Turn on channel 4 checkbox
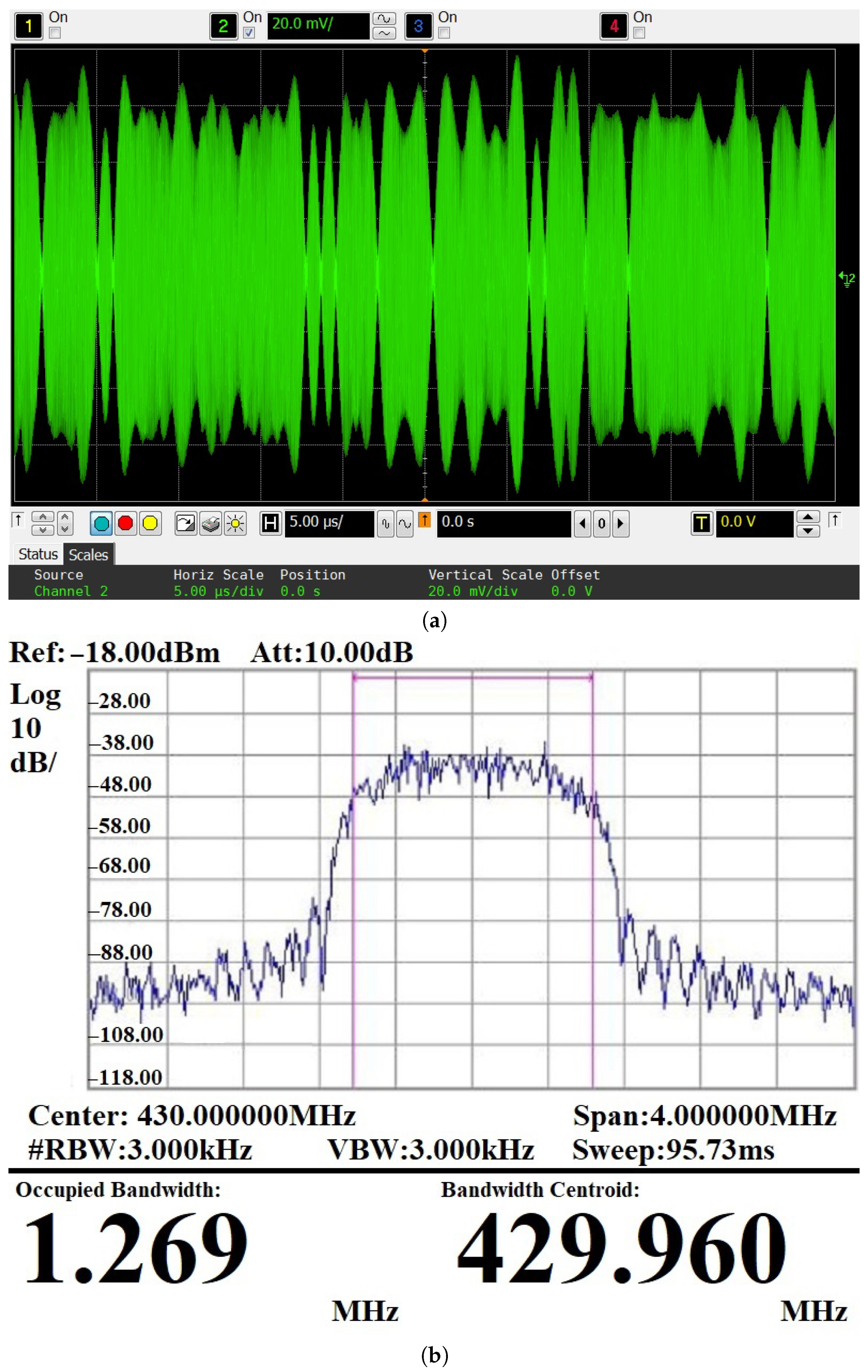This screenshot has height=1372, width=868. coord(640,33)
